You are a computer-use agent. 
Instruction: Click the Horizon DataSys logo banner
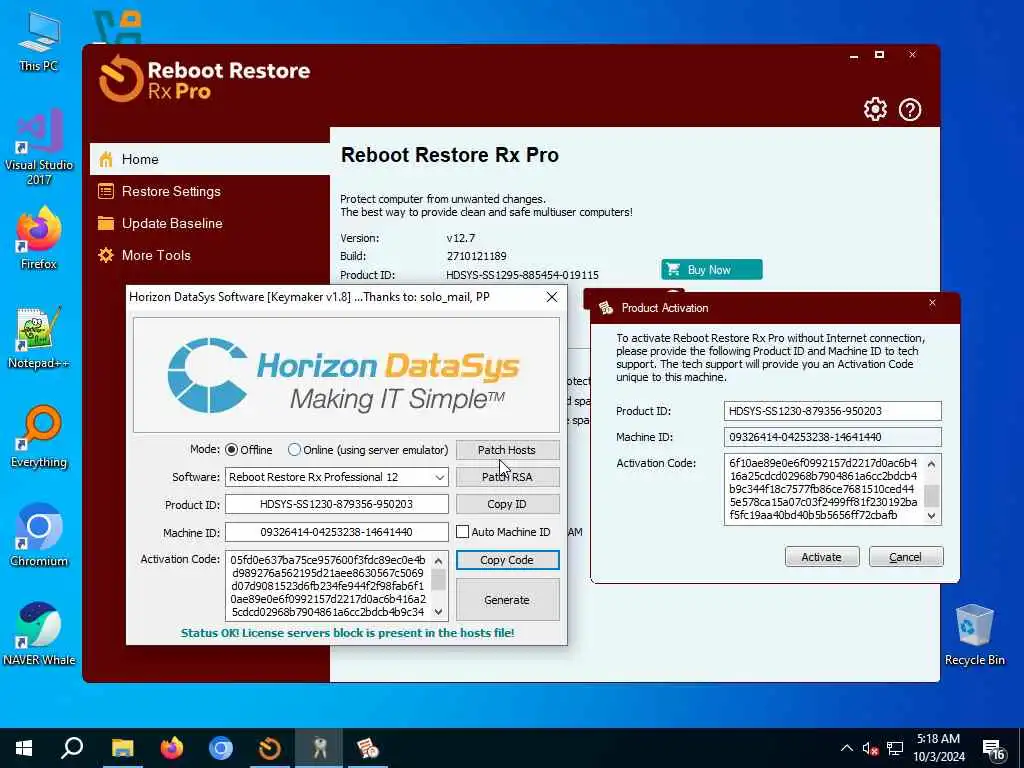tap(346, 375)
